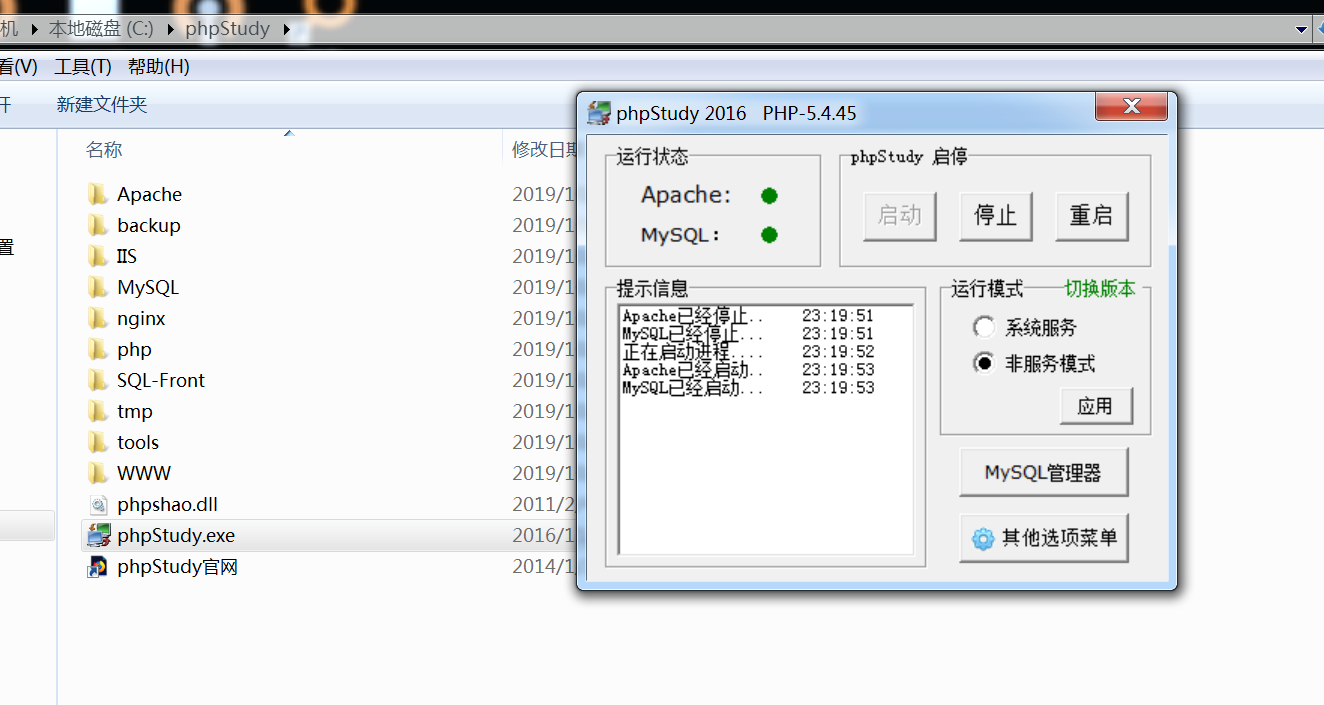This screenshot has height=705, width=1324.
Task: Open the address bar history dropdown arrow
Action: click(1302, 29)
